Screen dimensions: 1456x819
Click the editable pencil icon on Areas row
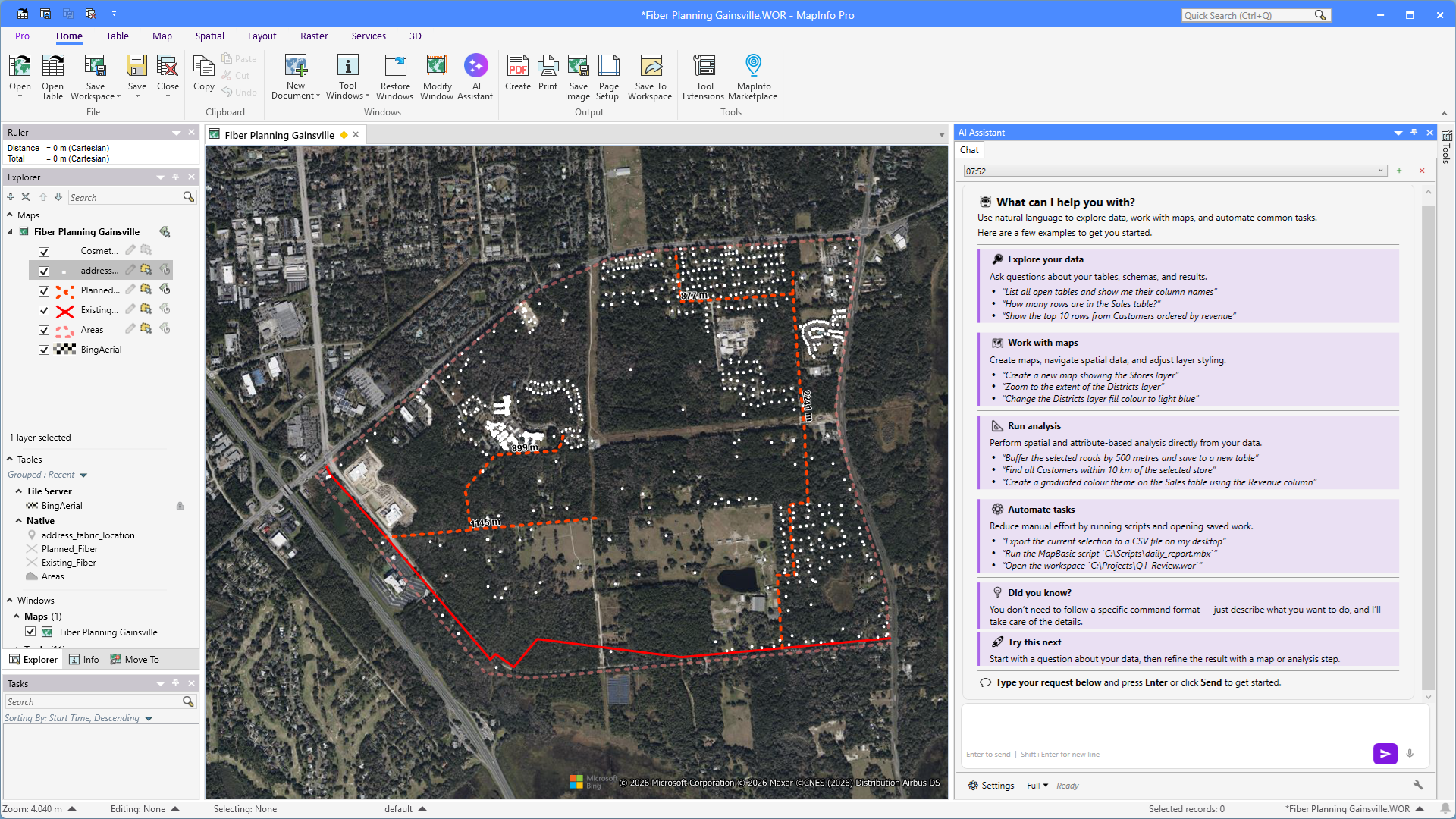[x=130, y=329]
